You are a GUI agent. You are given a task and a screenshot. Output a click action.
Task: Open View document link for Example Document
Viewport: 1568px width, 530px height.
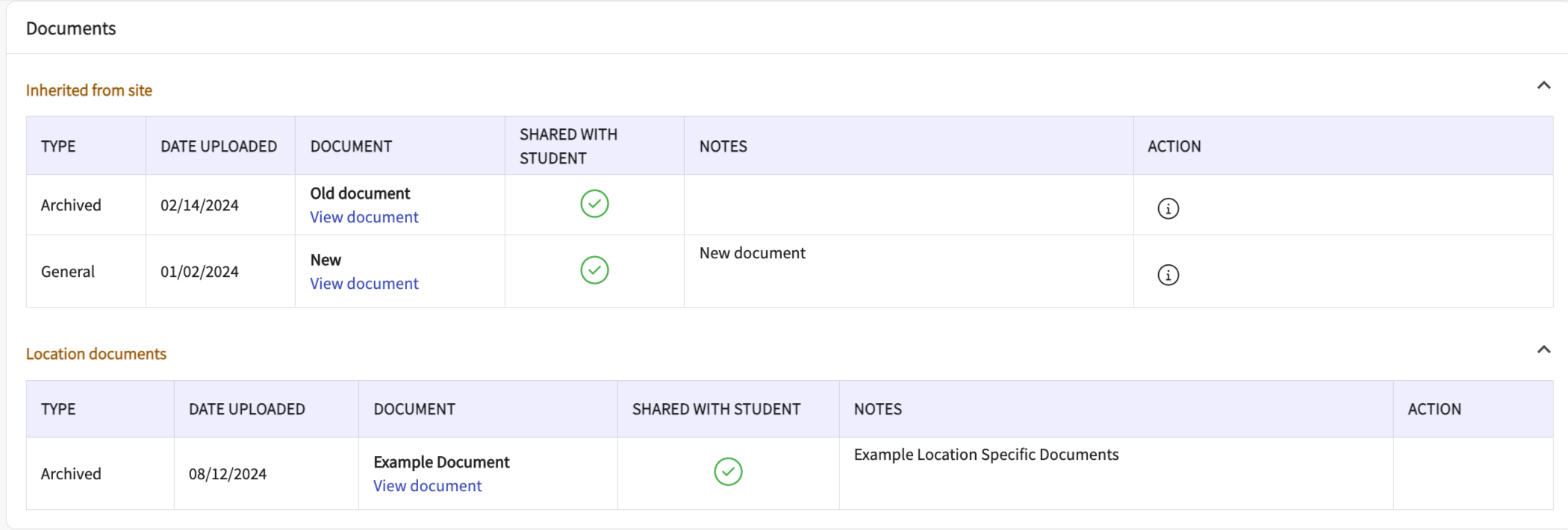coord(427,486)
